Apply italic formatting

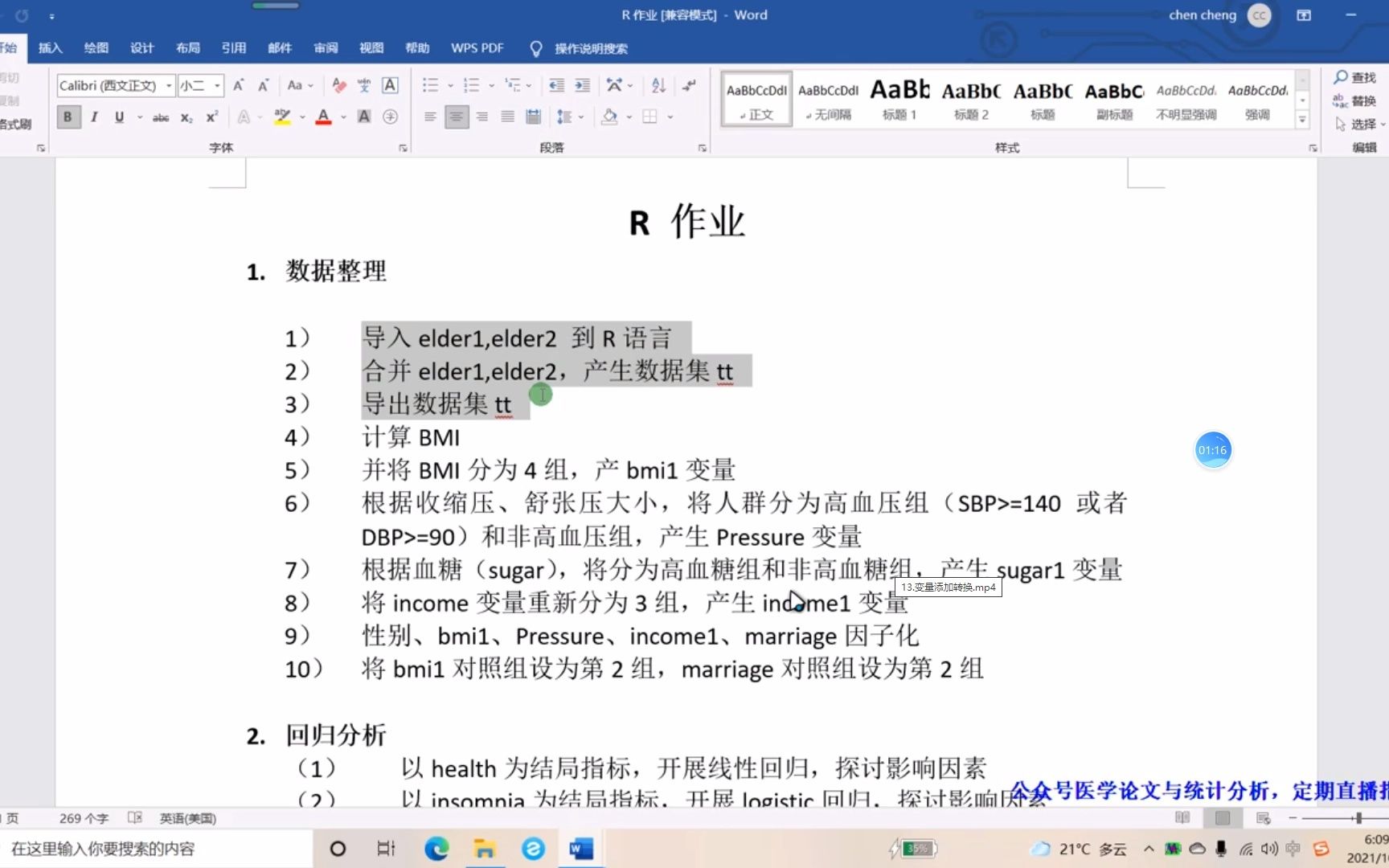94,117
